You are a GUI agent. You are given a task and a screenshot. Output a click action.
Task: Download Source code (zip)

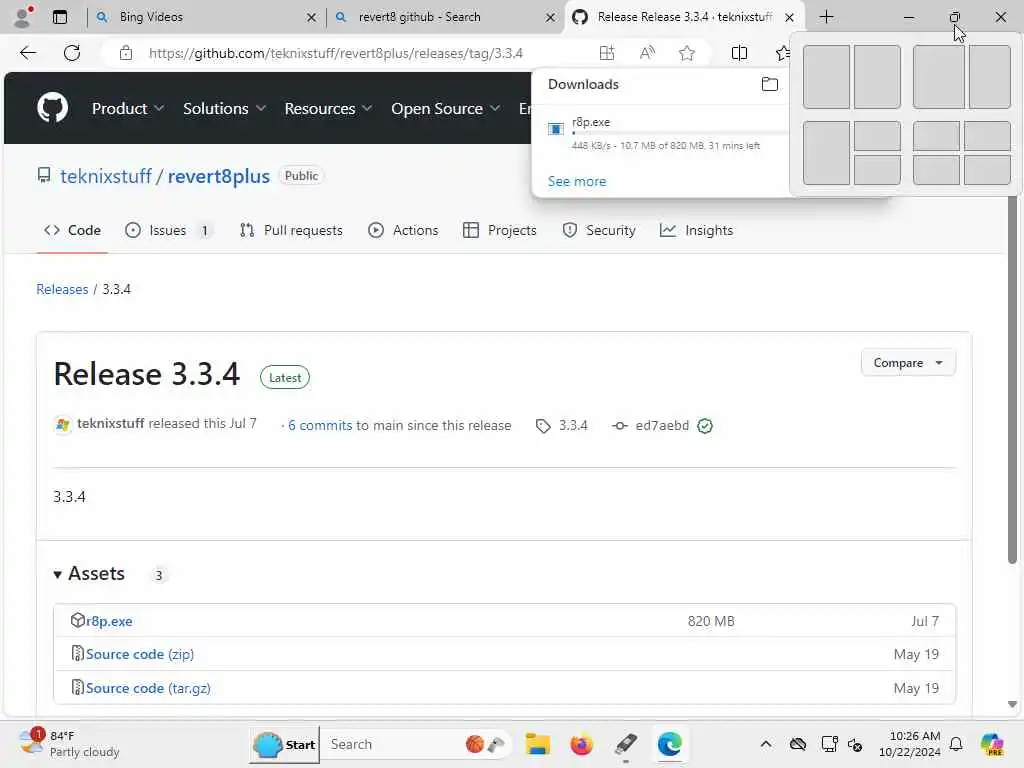(140, 654)
